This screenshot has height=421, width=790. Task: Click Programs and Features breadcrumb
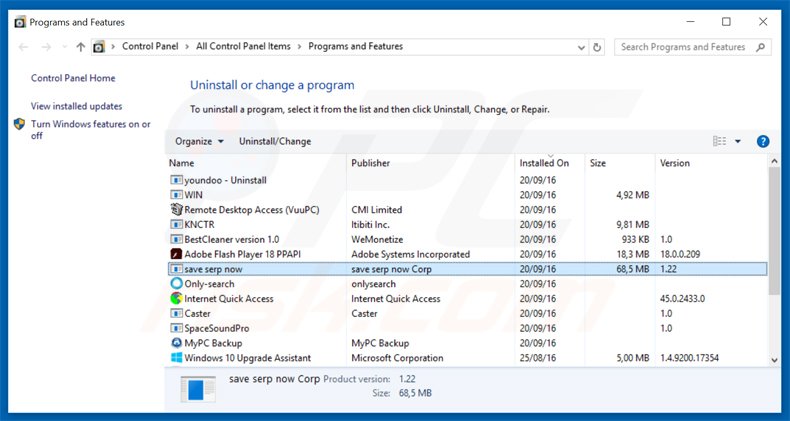[x=356, y=46]
